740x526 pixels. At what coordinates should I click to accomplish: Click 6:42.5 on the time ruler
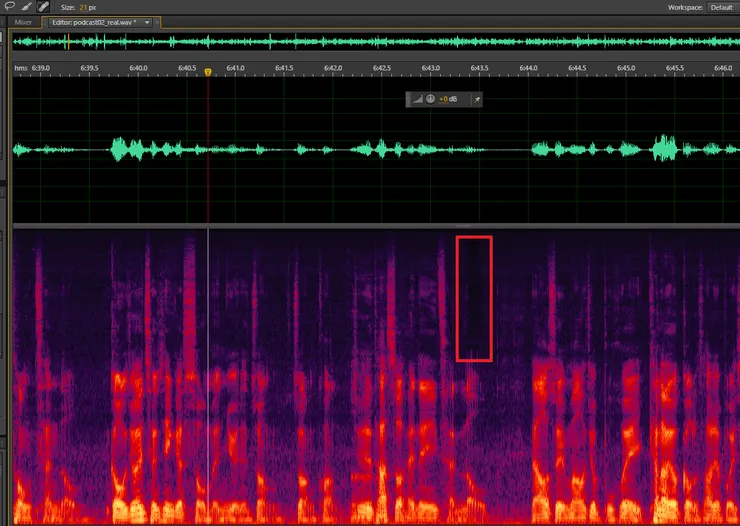click(382, 68)
